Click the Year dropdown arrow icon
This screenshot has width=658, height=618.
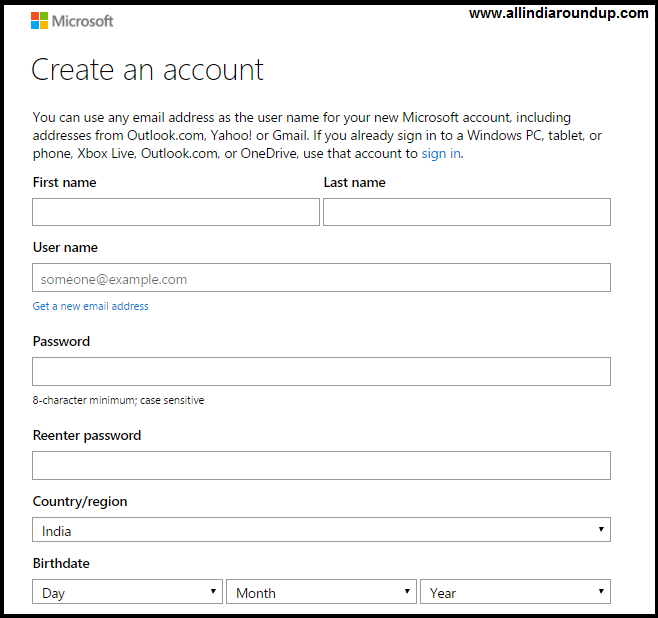point(601,591)
